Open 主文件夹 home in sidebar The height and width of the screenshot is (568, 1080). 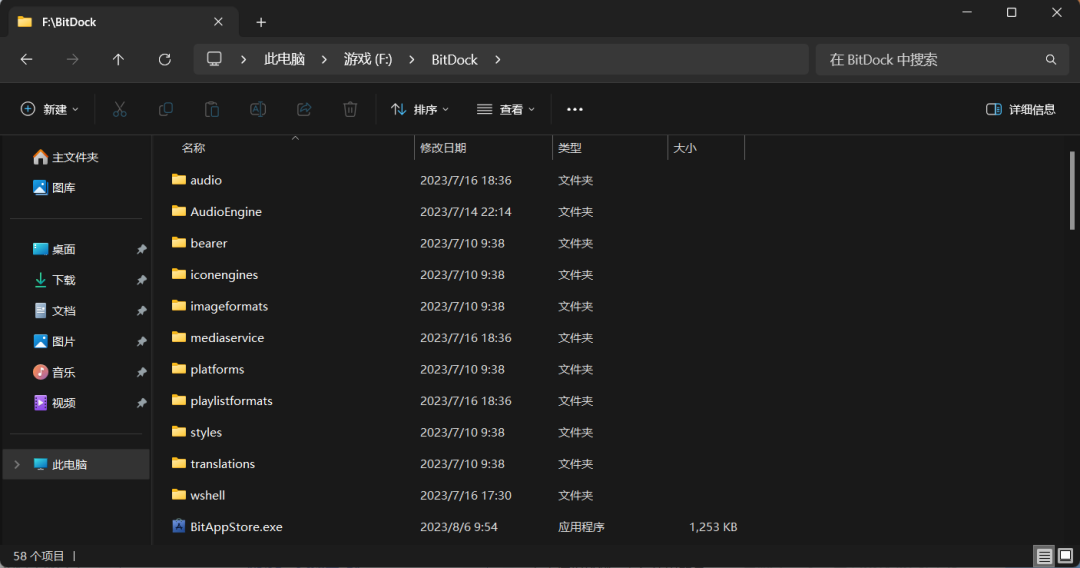tap(65, 157)
